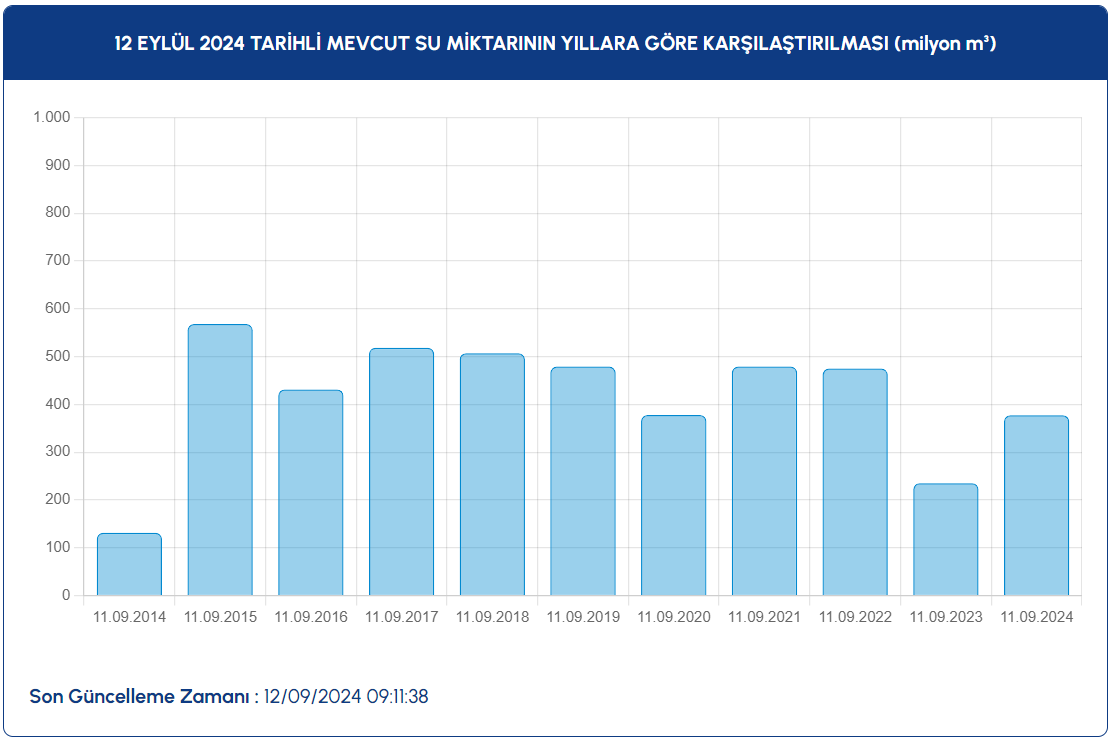Click the x-axis date label 11.09.2024

(x=1036, y=617)
